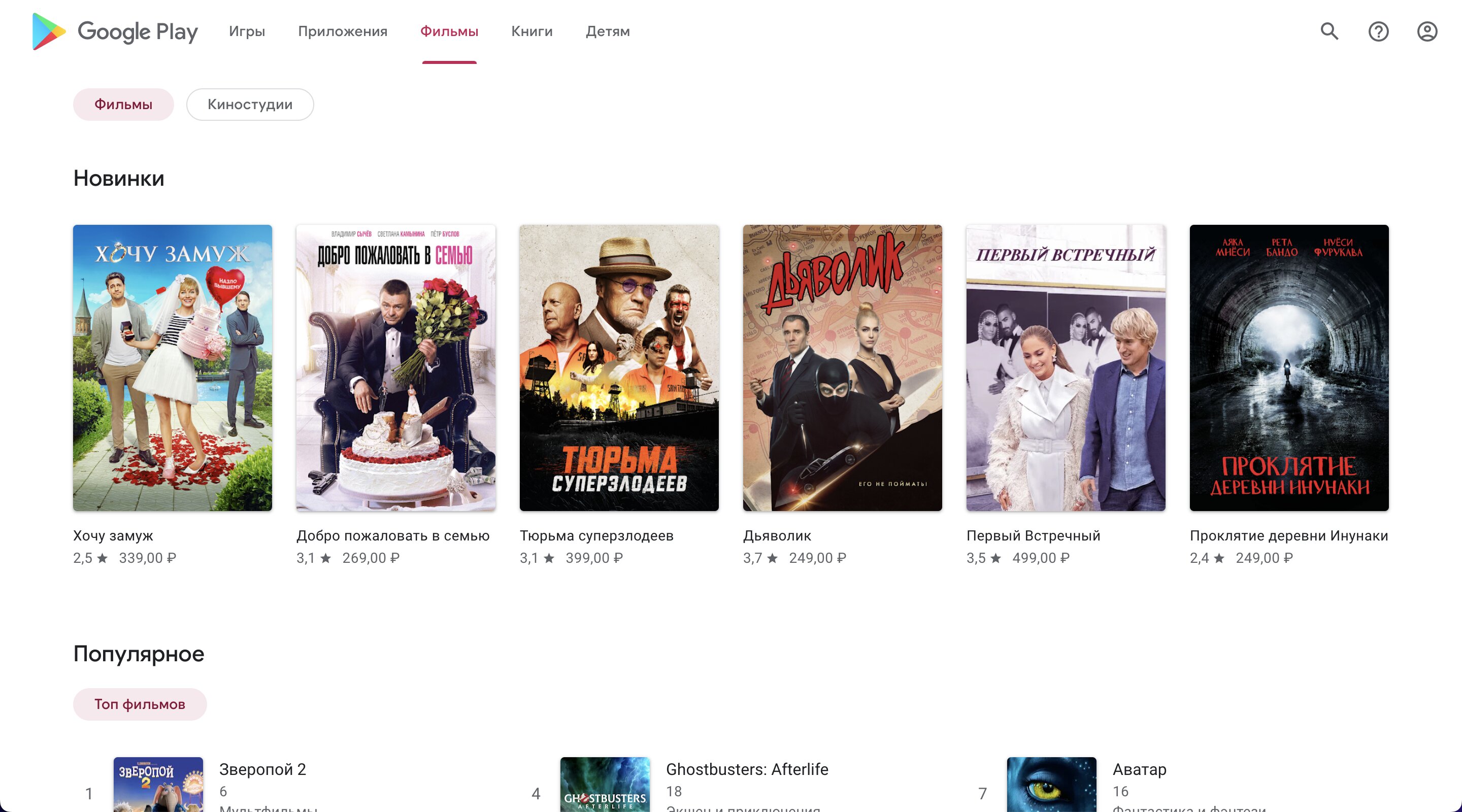1462x812 pixels.
Task: Select the Фильмы filter chip
Action: [x=123, y=105]
